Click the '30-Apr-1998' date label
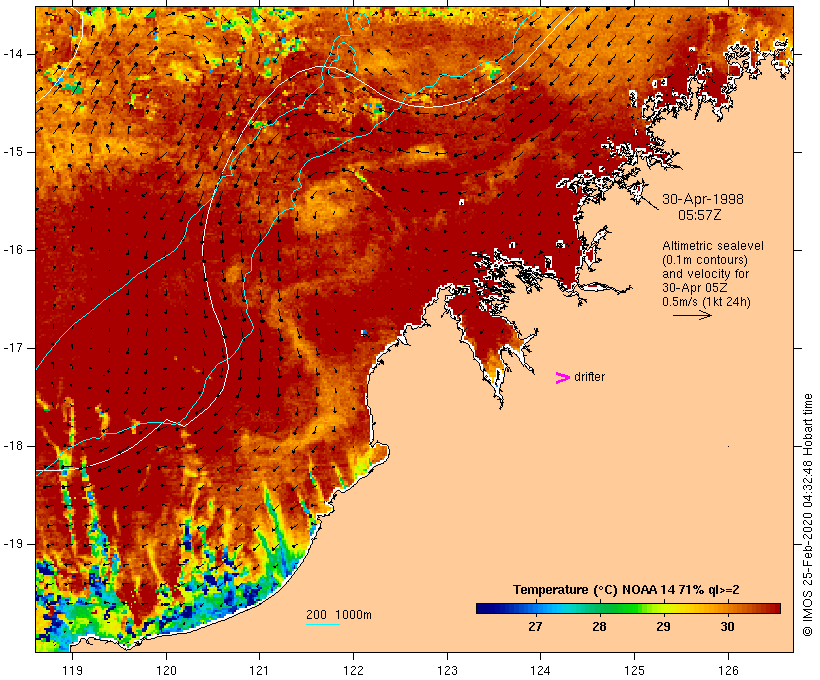This screenshot has height=680, width=820. pos(703,199)
